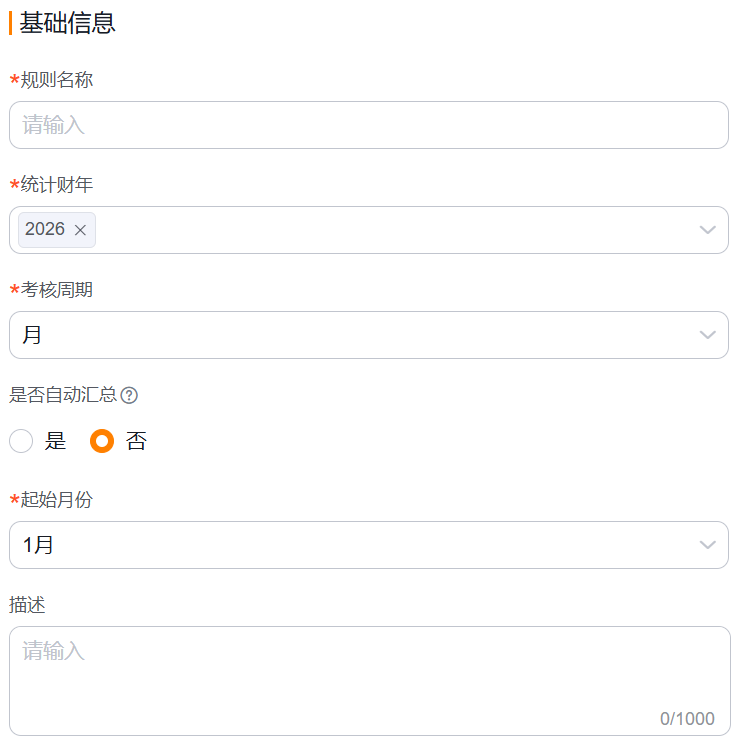Focus the 规则名称 text input
Viewport: 744px width, 744px height.
pyautogui.click(x=368, y=125)
